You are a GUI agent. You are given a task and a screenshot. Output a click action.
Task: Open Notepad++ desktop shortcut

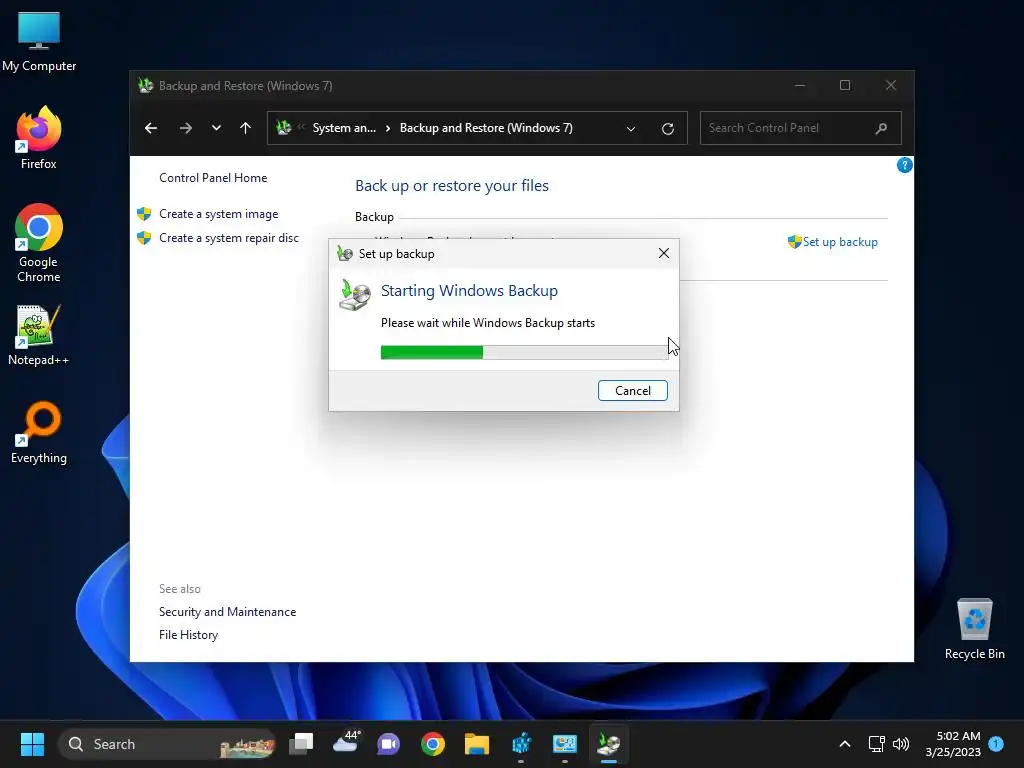tap(39, 334)
